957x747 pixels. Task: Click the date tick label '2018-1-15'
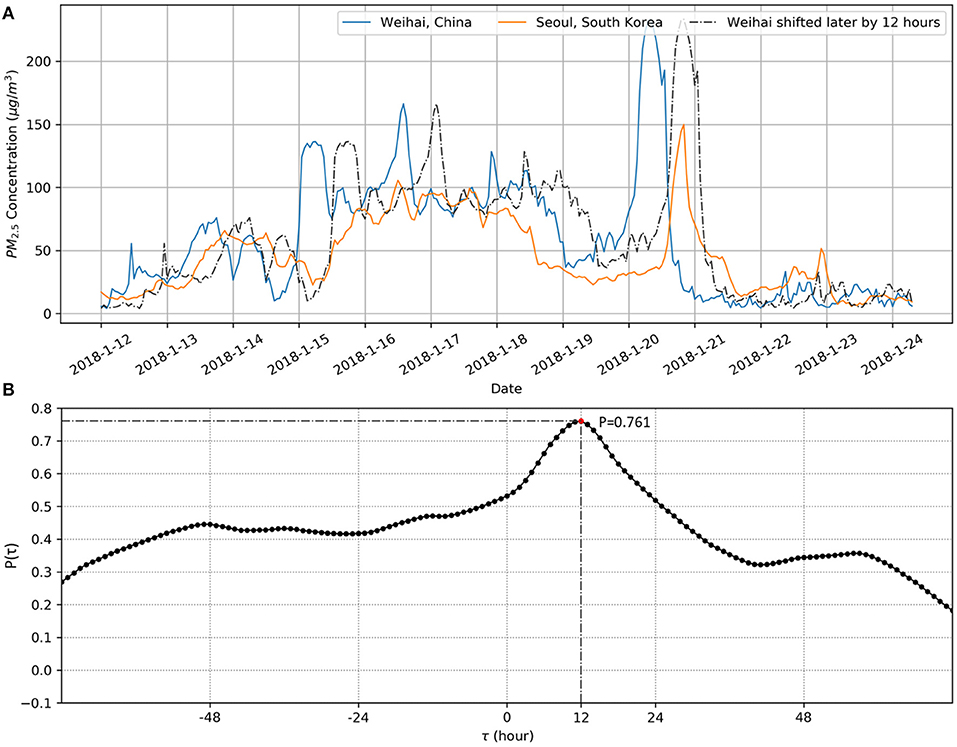(x=298, y=354)
